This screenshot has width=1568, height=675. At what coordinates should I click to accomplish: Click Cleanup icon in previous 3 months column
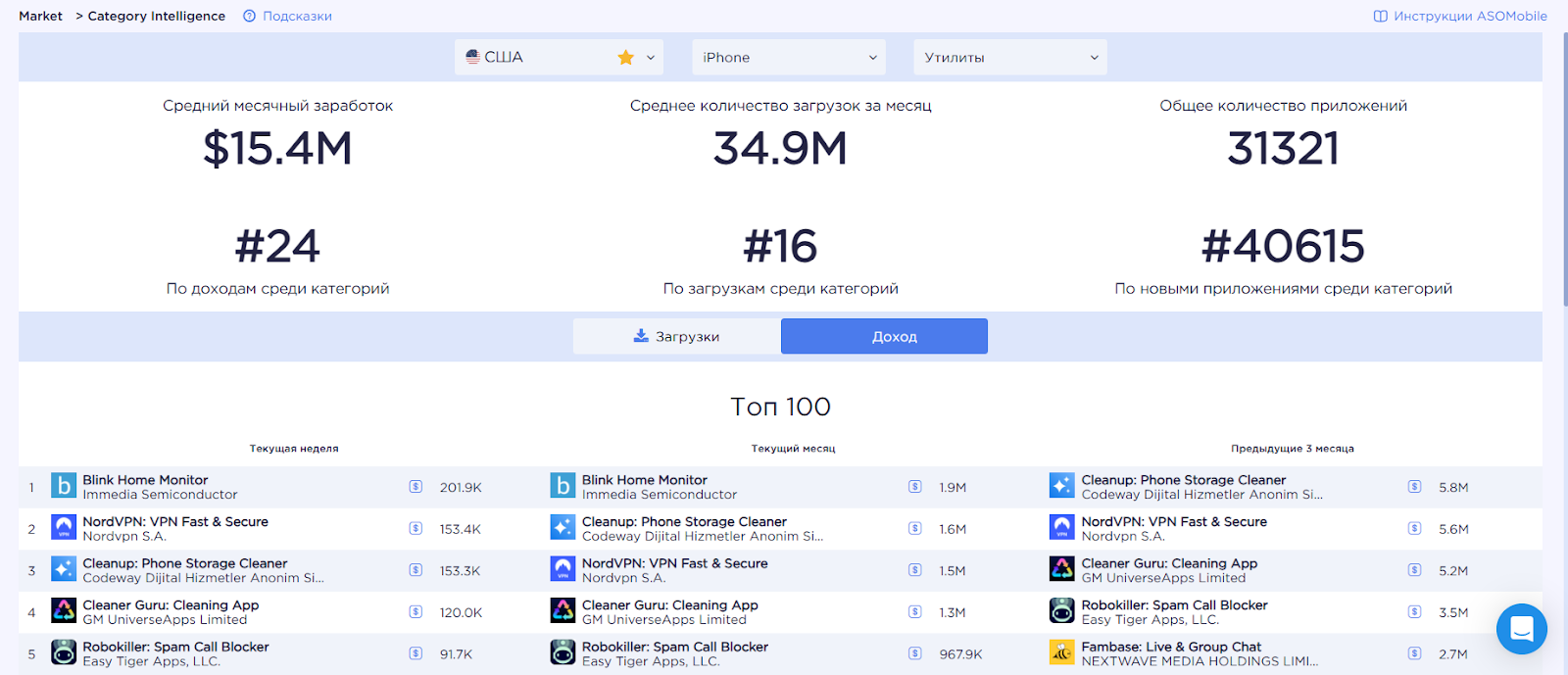[1062, 486]
